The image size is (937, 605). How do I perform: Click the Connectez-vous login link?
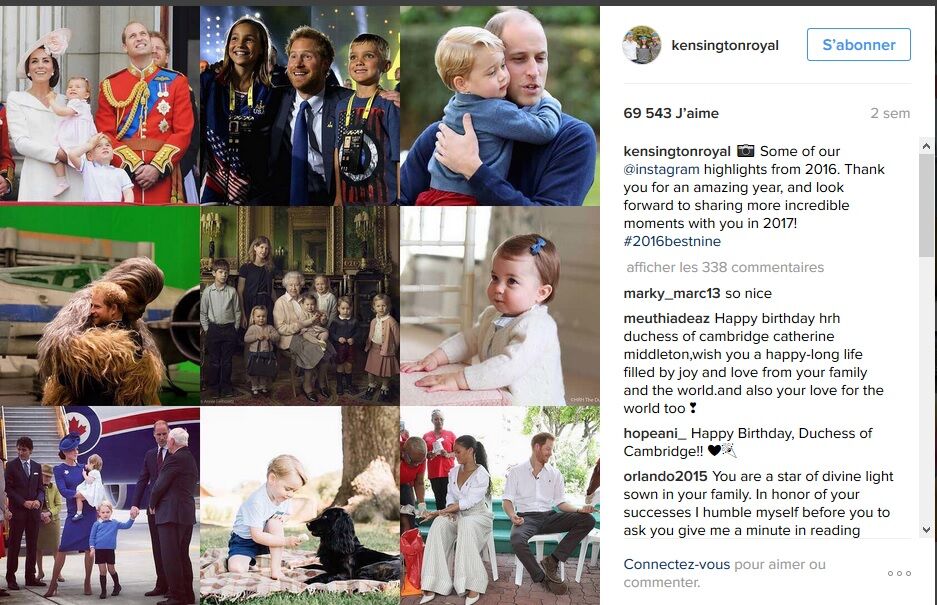click(676, 564)
